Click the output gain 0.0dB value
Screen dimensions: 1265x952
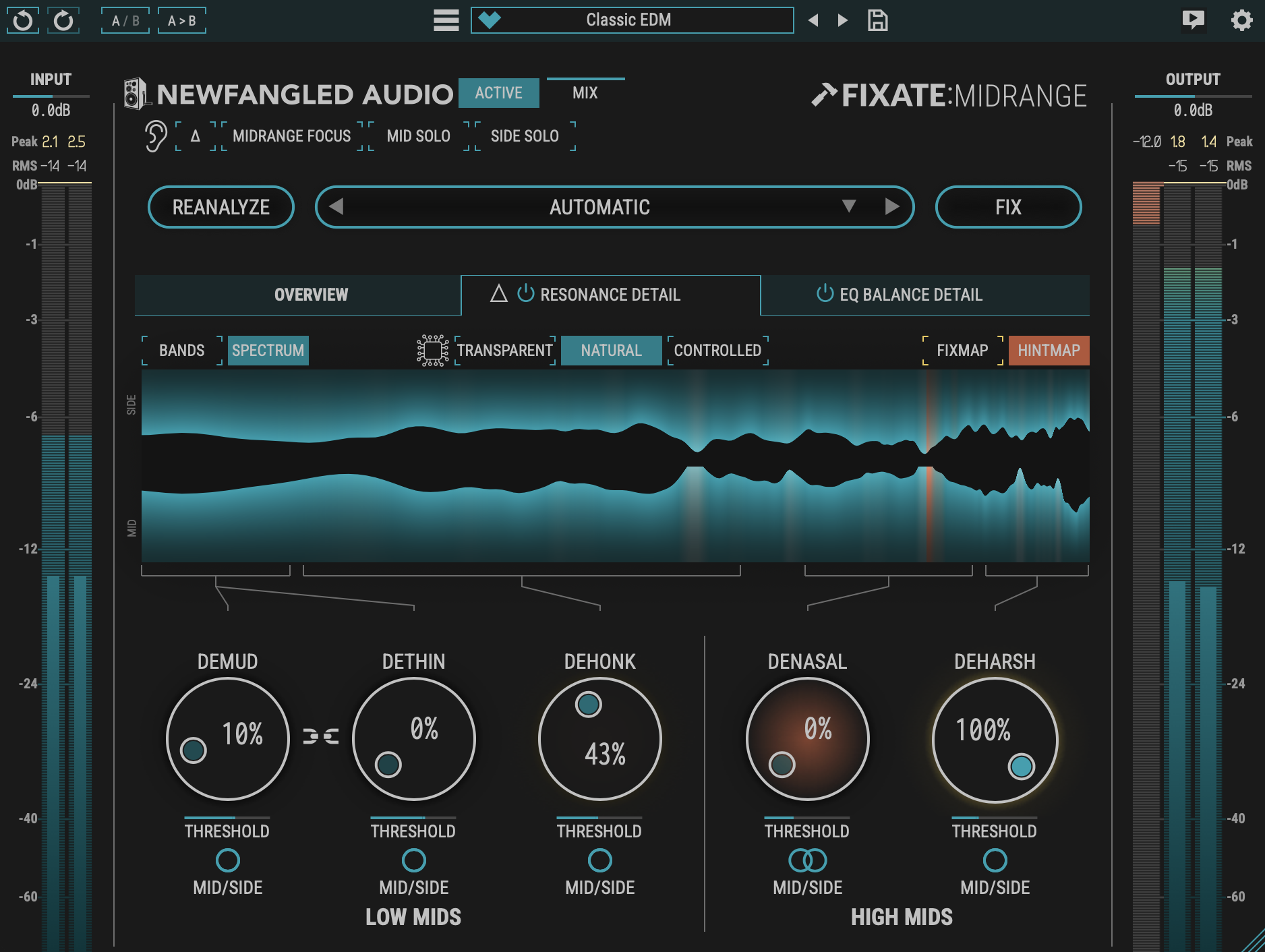click(x=1193, y=110)
